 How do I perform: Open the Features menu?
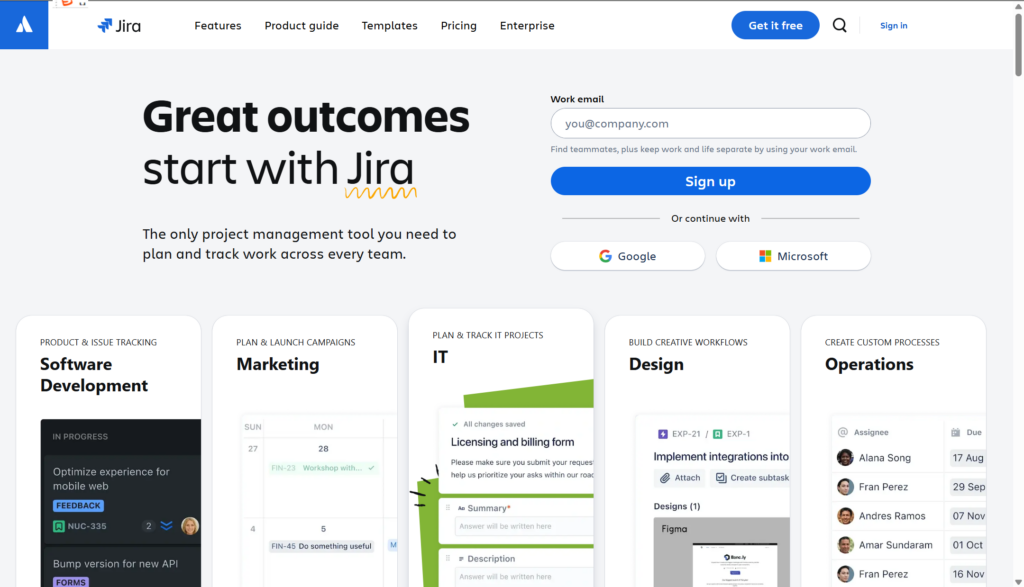point(217,26)
